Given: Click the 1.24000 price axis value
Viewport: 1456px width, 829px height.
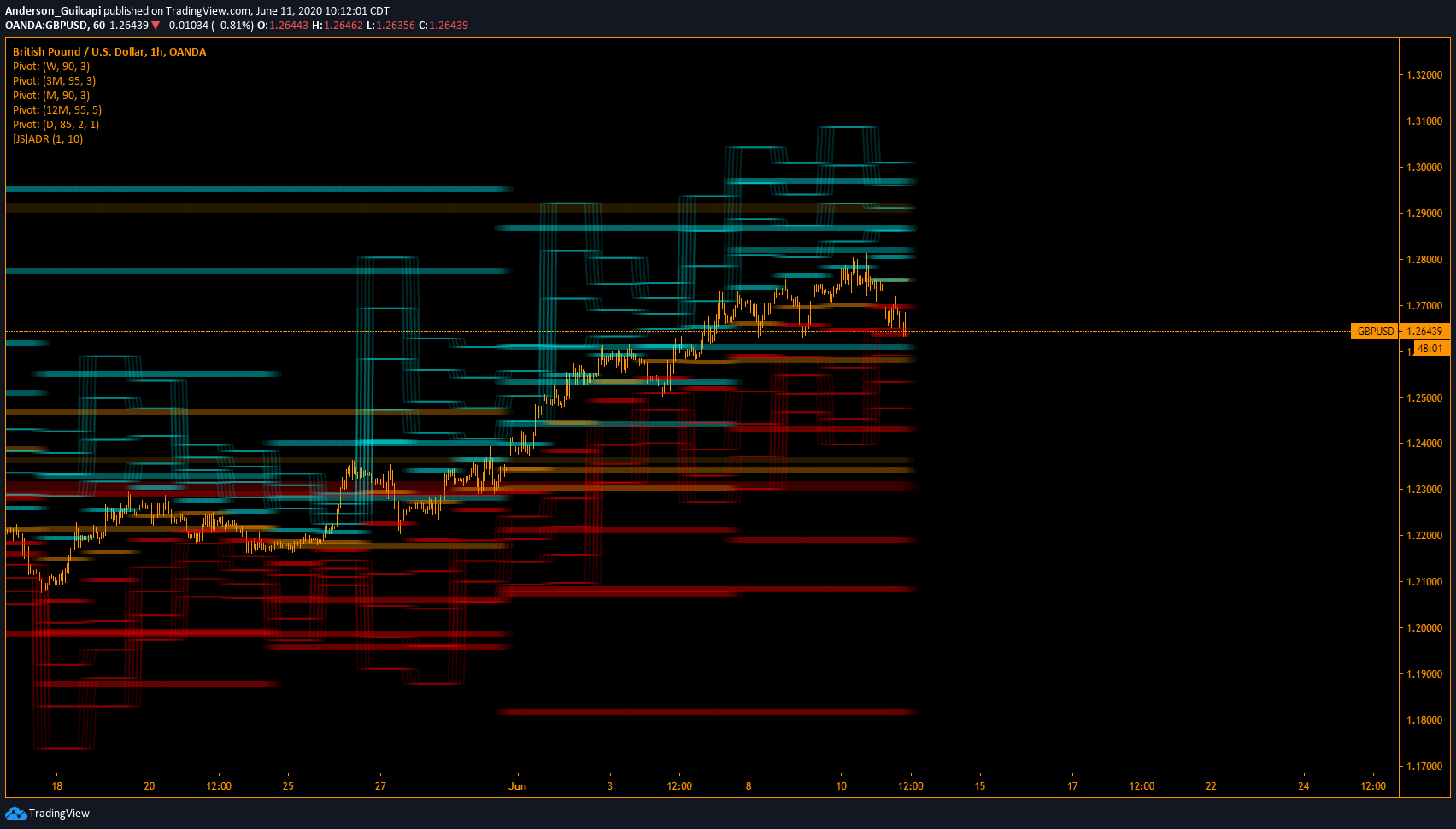Looking at the screenshot, I should (x=1424, y=444).
